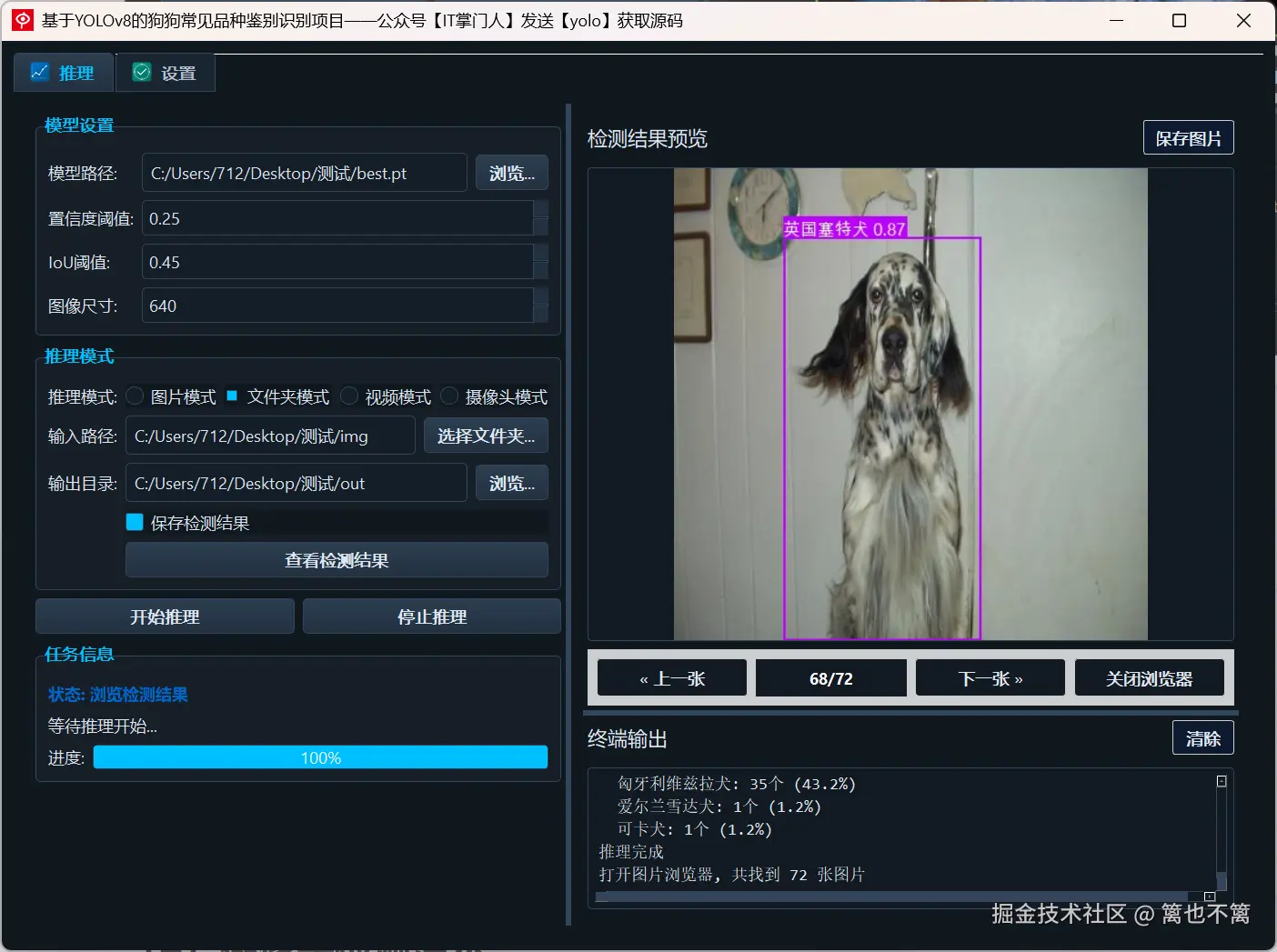
Task: Increase IoU阈值 with the up stepper
Action: tap(541, 253)
